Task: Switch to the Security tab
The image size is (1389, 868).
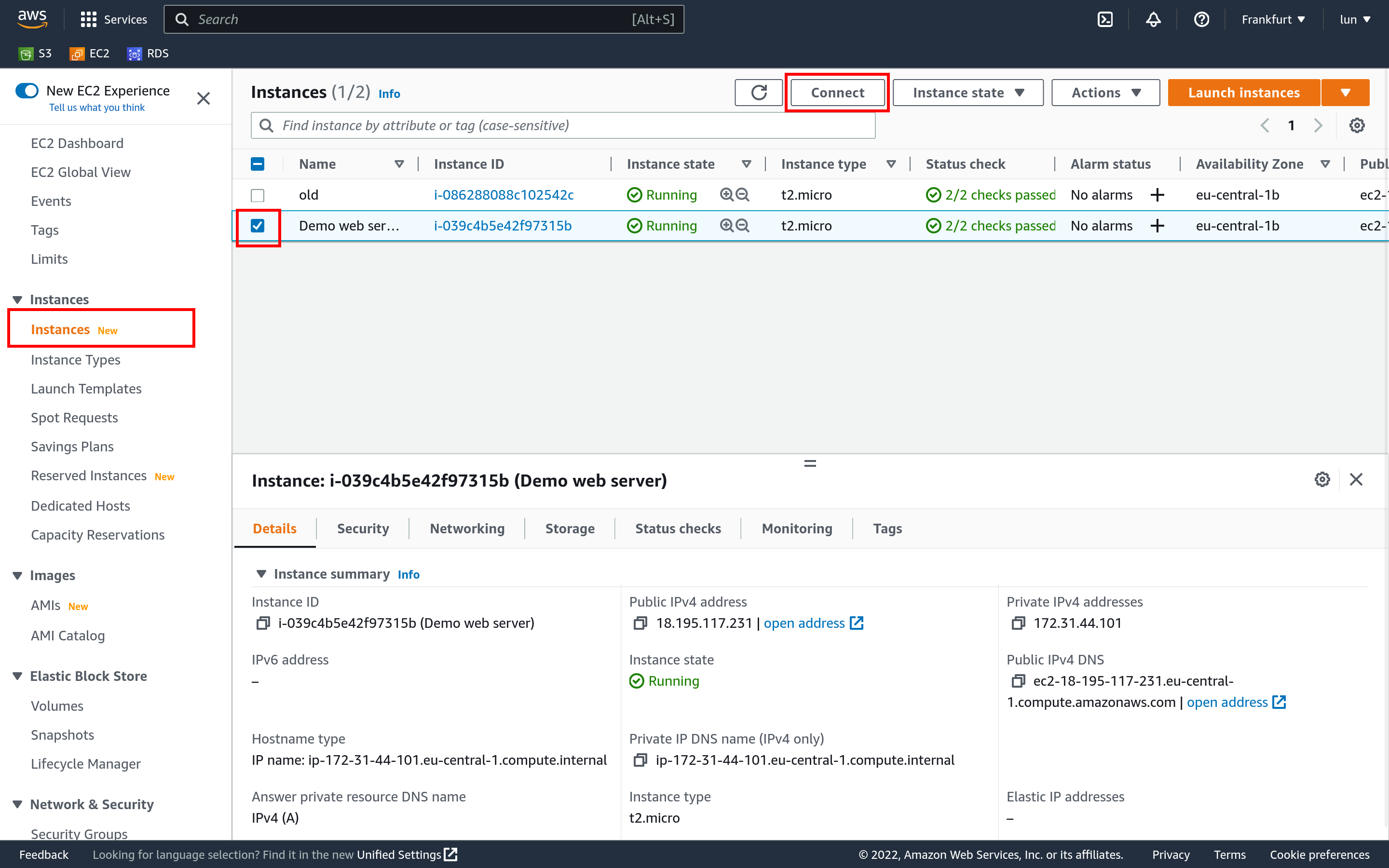Action: tap(363, 528)
